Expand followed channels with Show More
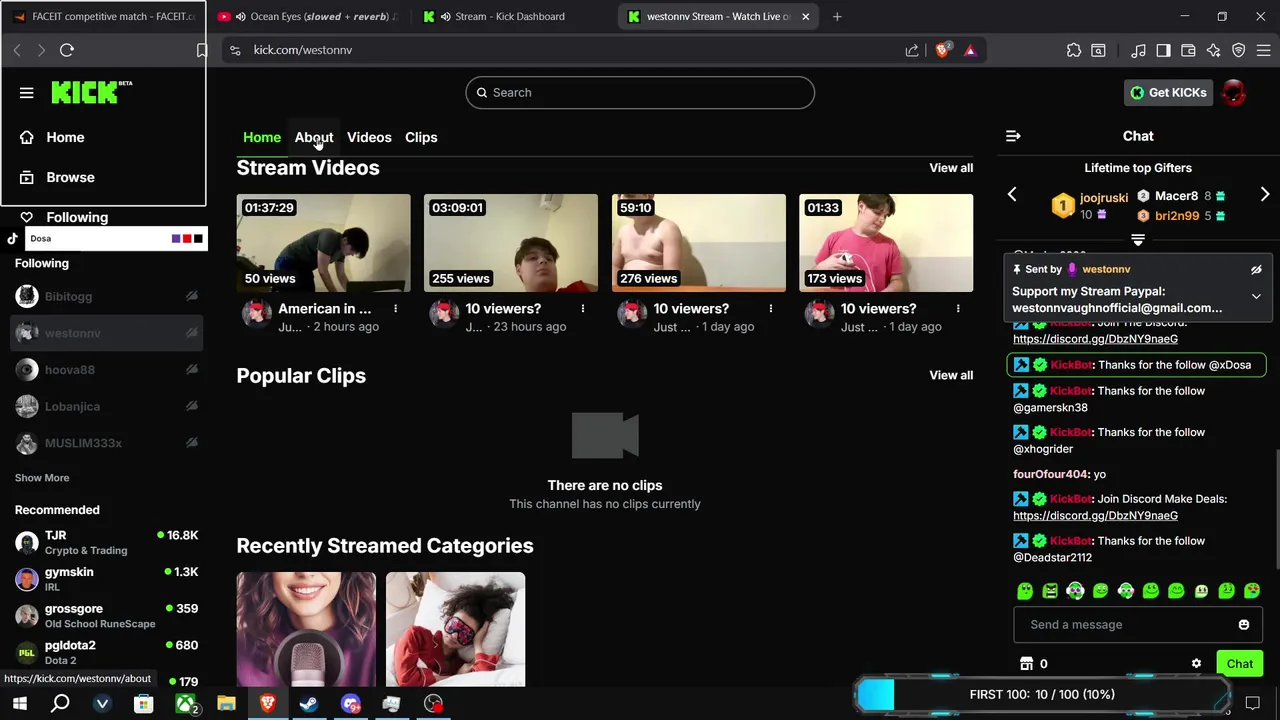The width and height of the screenshot is (1280, 720). 42,478
